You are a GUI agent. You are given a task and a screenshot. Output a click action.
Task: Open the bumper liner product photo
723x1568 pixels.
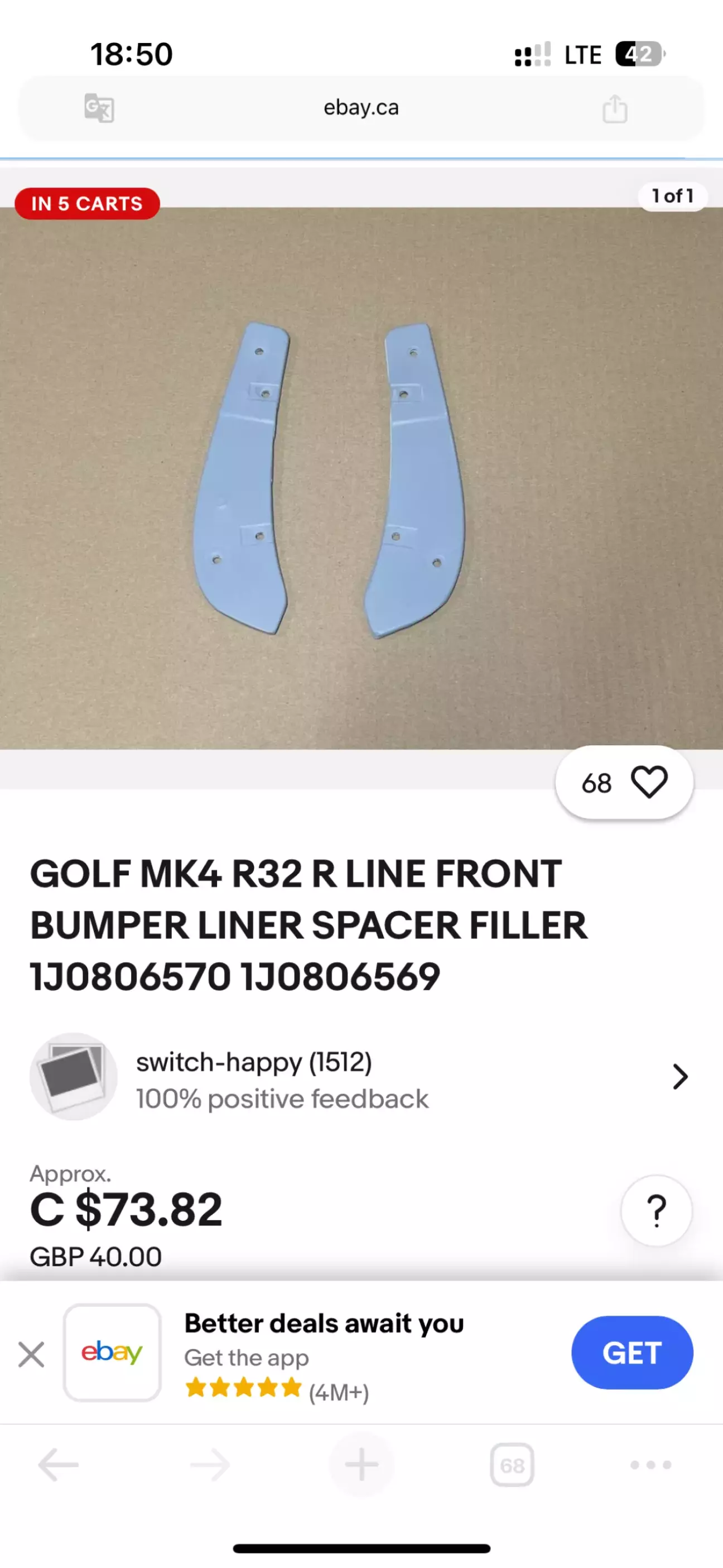coord(361,478)
